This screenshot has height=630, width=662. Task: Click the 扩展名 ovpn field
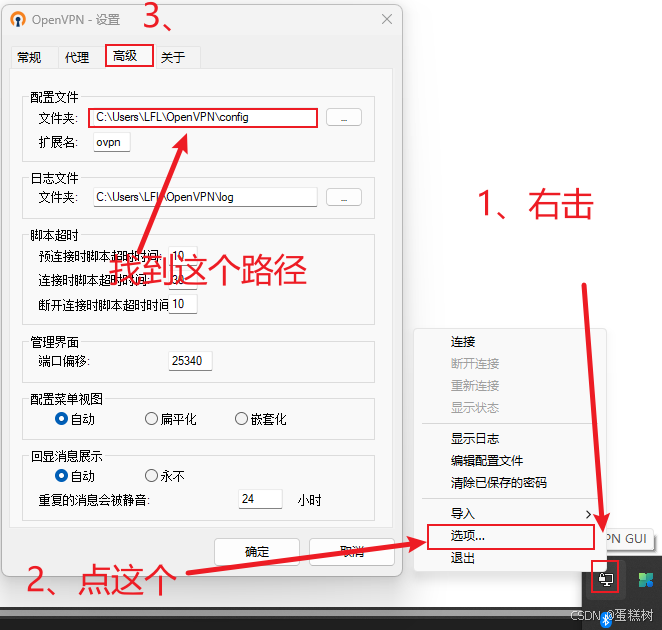[111, 142]
